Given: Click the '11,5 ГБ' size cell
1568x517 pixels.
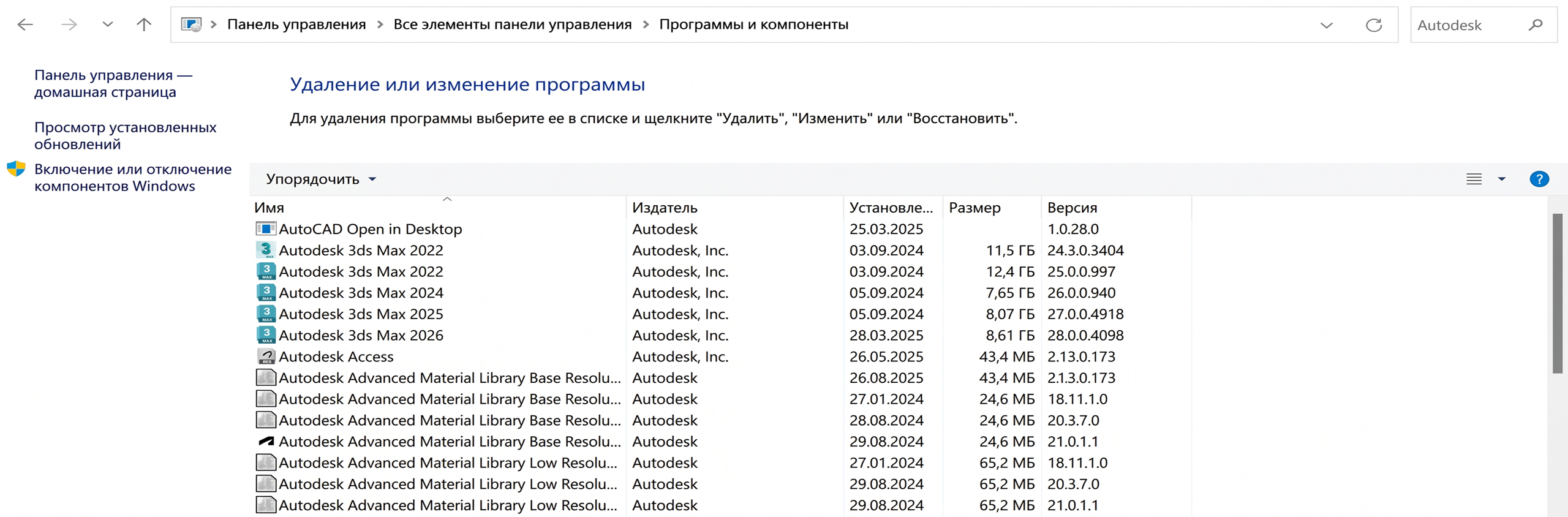Looking at the screenshot, I should [1010, 250].
